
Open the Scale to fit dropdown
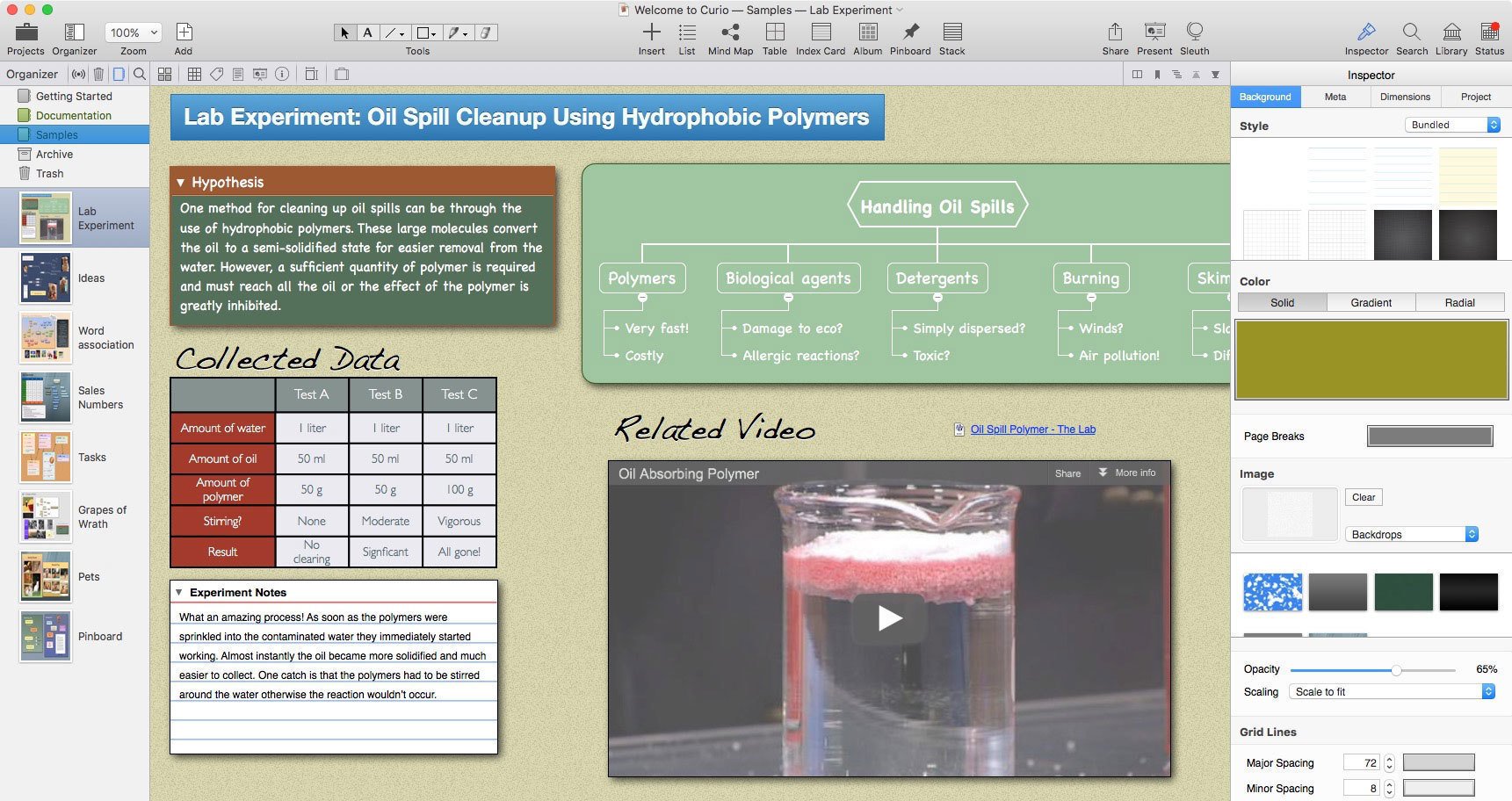click(x=1392, y=692)
